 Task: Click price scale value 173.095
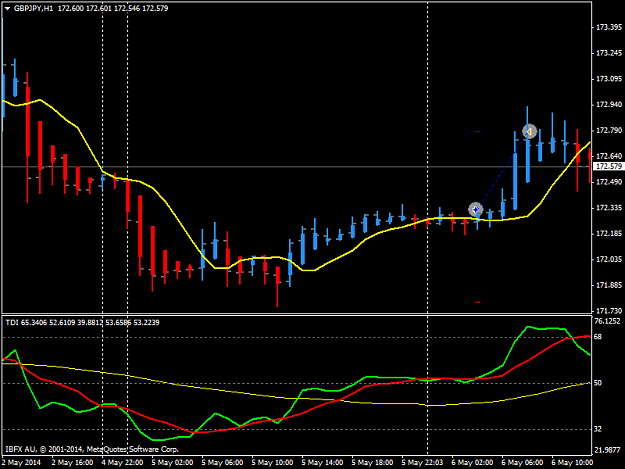(609, 79)
